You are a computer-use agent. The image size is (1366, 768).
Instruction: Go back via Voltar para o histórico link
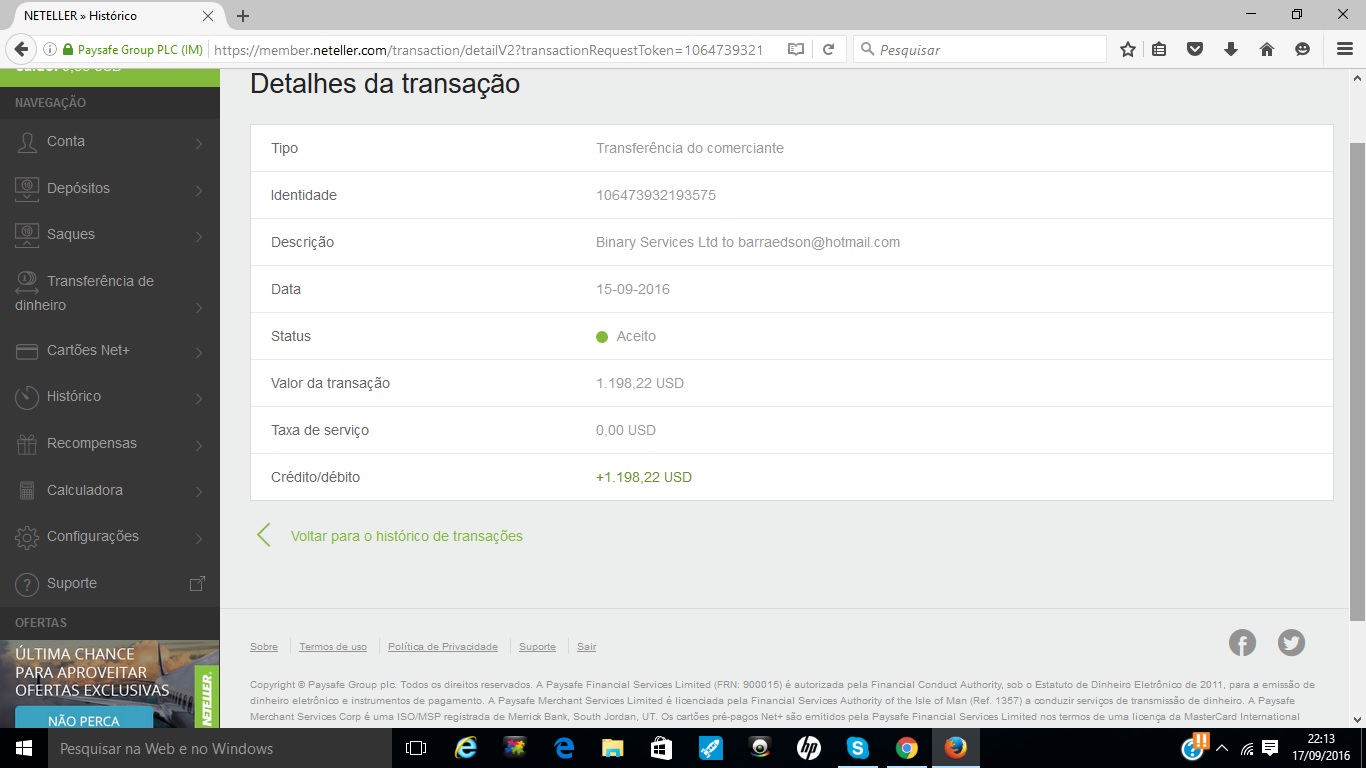tap(406, 536)
